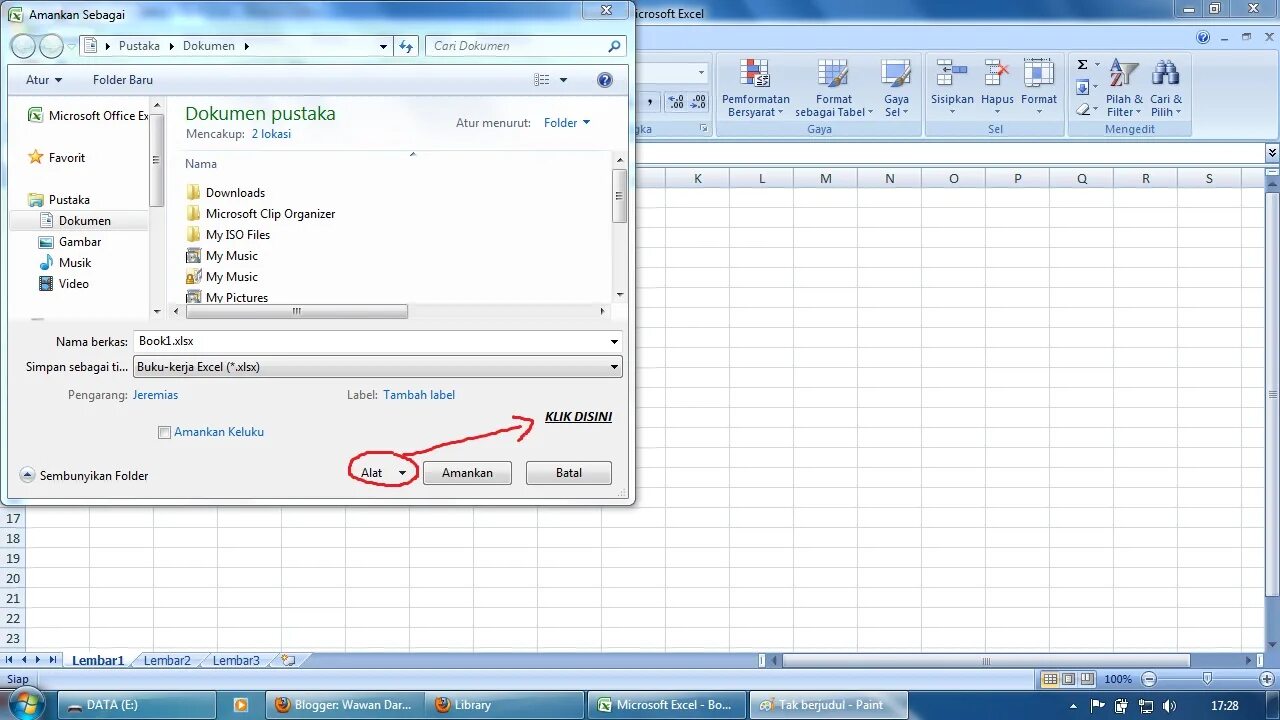Switch to Normal view in status bar
The width and height of the screenshot is (1280, 720).
coord(1049,679)
